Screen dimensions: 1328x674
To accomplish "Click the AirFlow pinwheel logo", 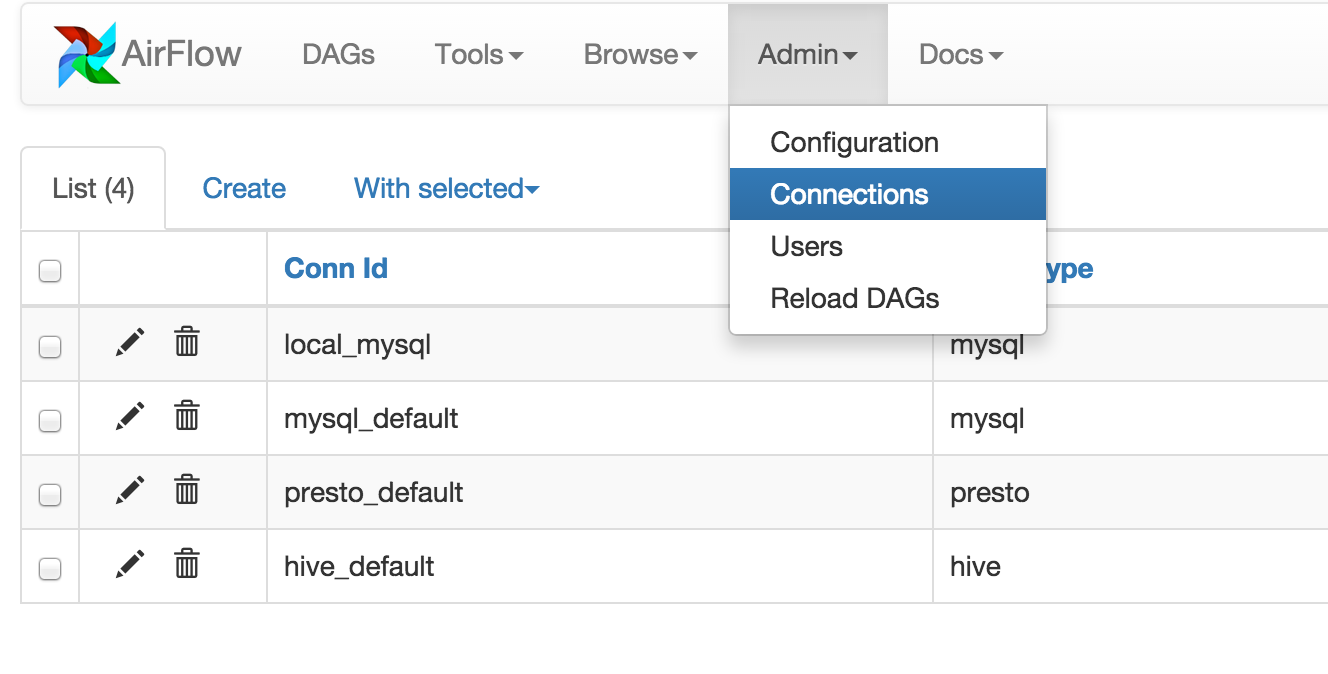I will pos(86,55).
